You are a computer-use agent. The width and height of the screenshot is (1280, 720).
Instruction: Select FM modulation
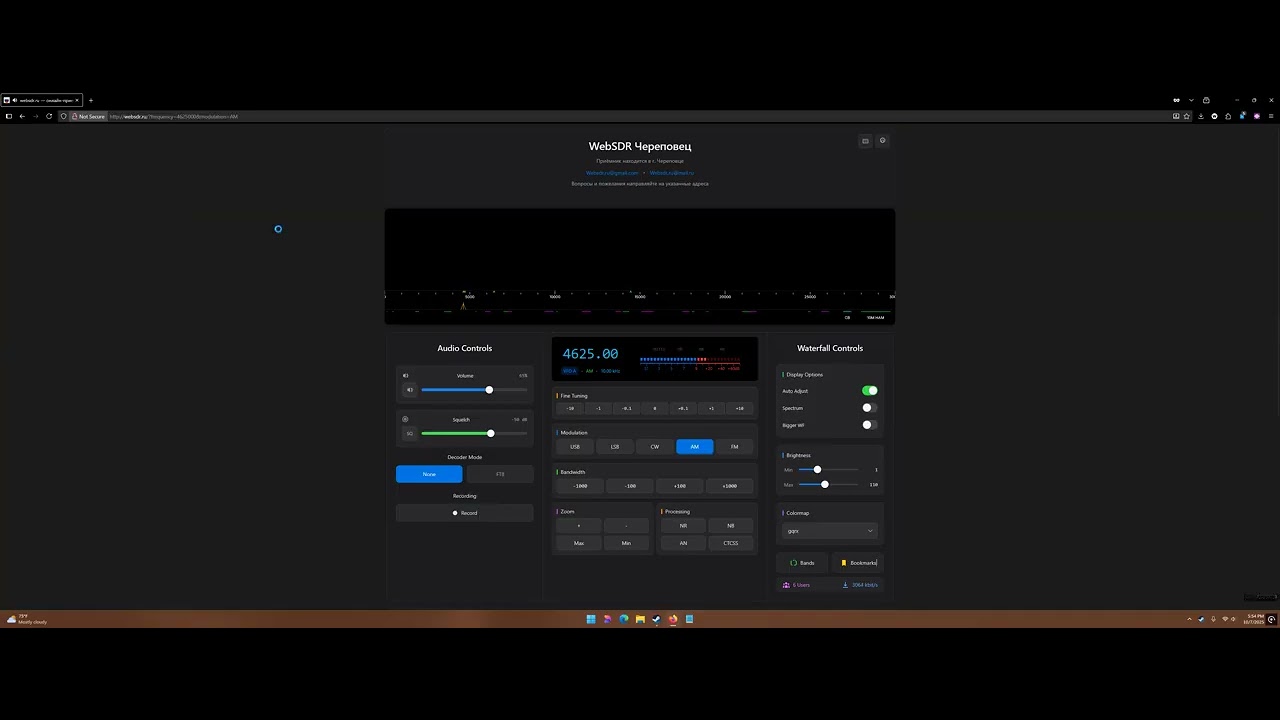(x=734, y=447)
